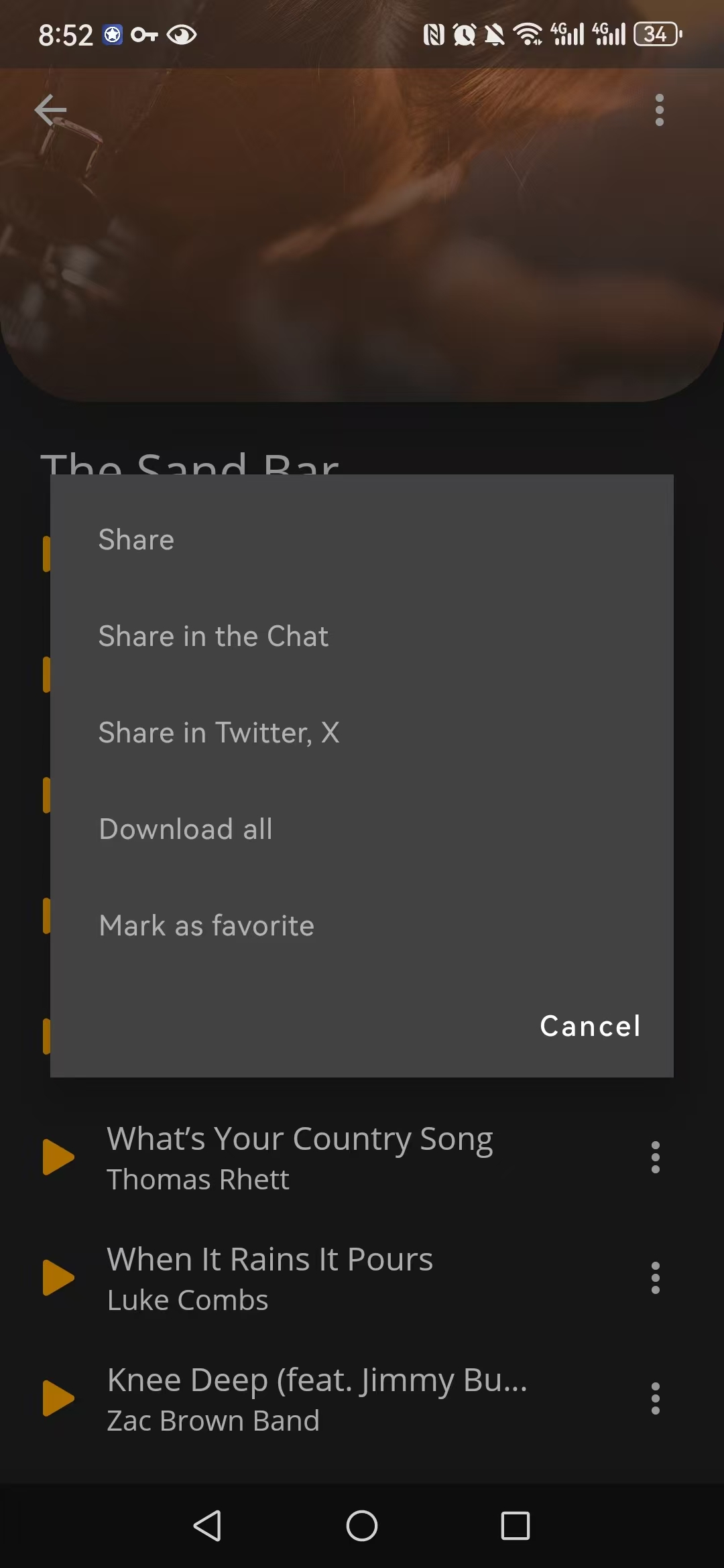The image size is (724, 1568).
Task: Play When It Rains It Pours
Action: pyautogui.click(x=59, y=1277)
